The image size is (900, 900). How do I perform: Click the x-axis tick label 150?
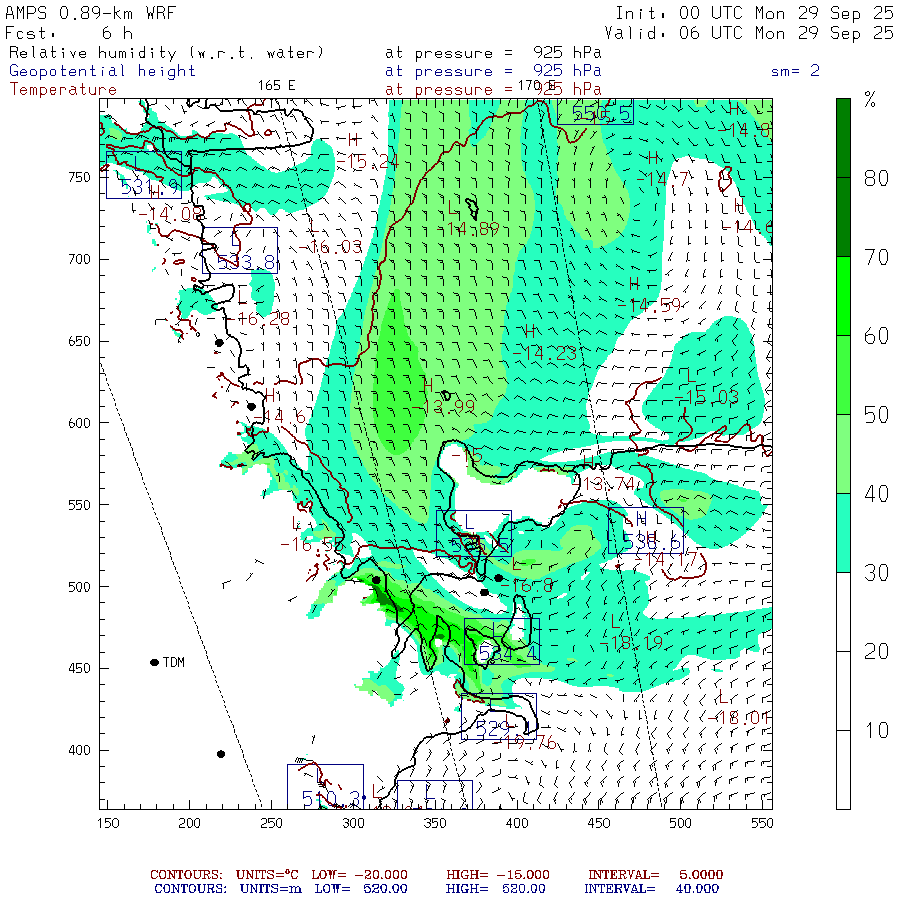[x=108, y=823]
